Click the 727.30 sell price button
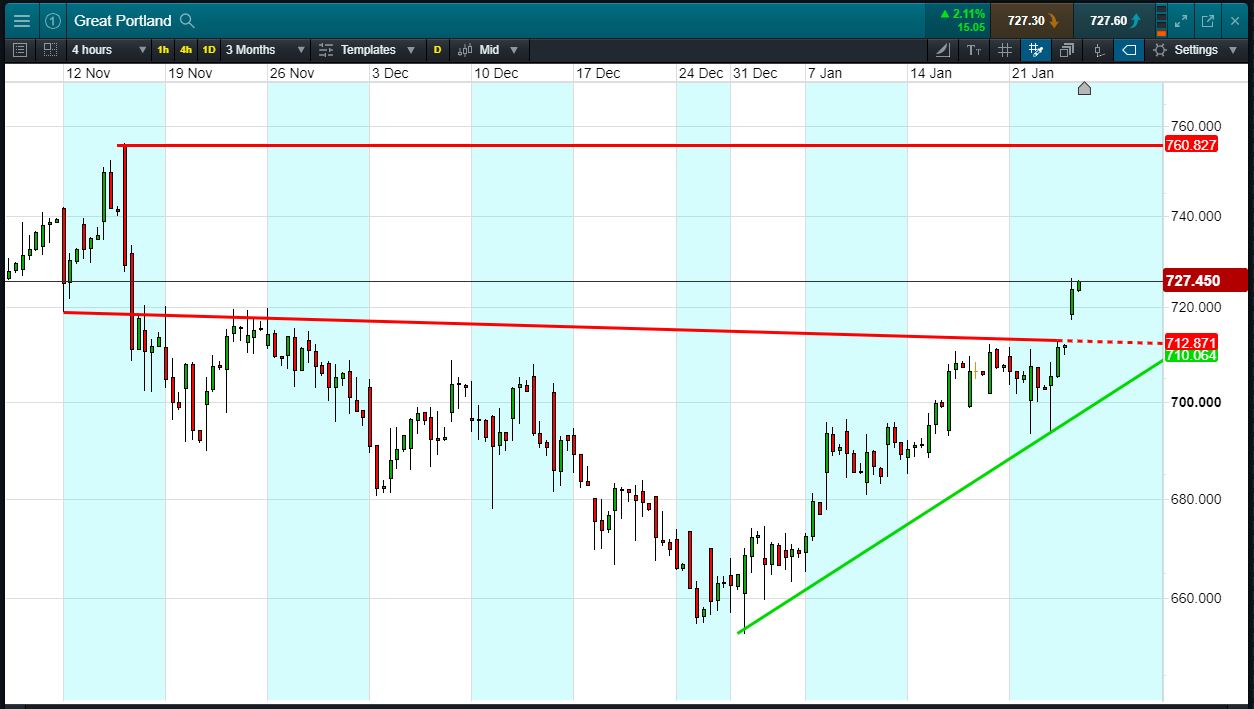 [1033, 20]
